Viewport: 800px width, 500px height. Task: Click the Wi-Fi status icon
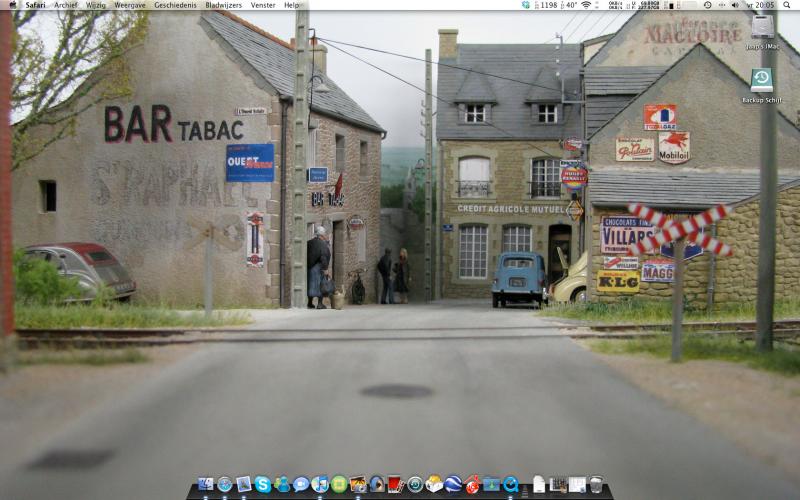(586, 5)
